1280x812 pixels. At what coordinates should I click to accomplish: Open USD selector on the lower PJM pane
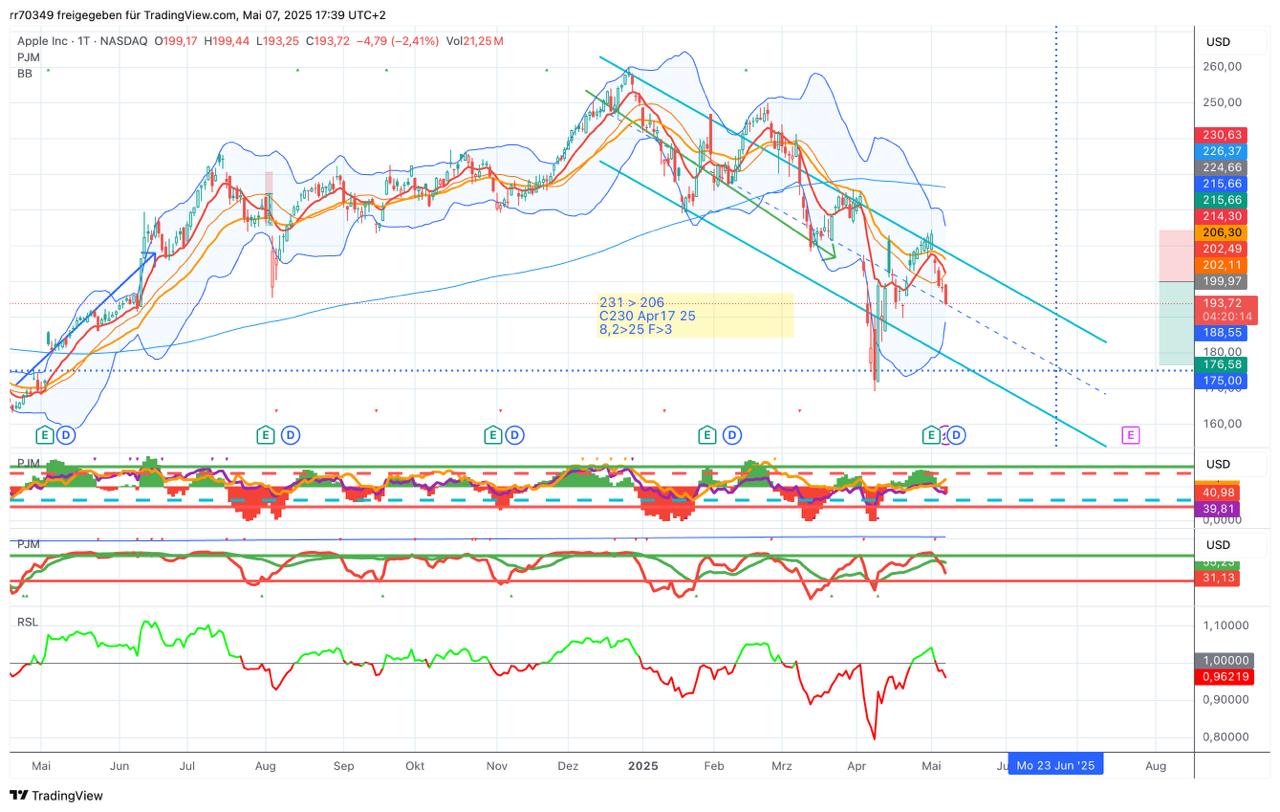point(1217,545)
